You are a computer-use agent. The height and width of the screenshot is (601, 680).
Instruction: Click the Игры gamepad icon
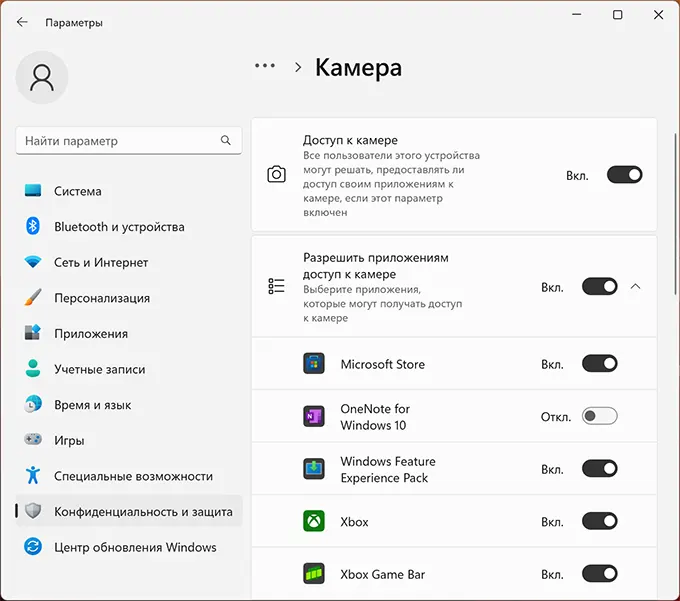33,440
